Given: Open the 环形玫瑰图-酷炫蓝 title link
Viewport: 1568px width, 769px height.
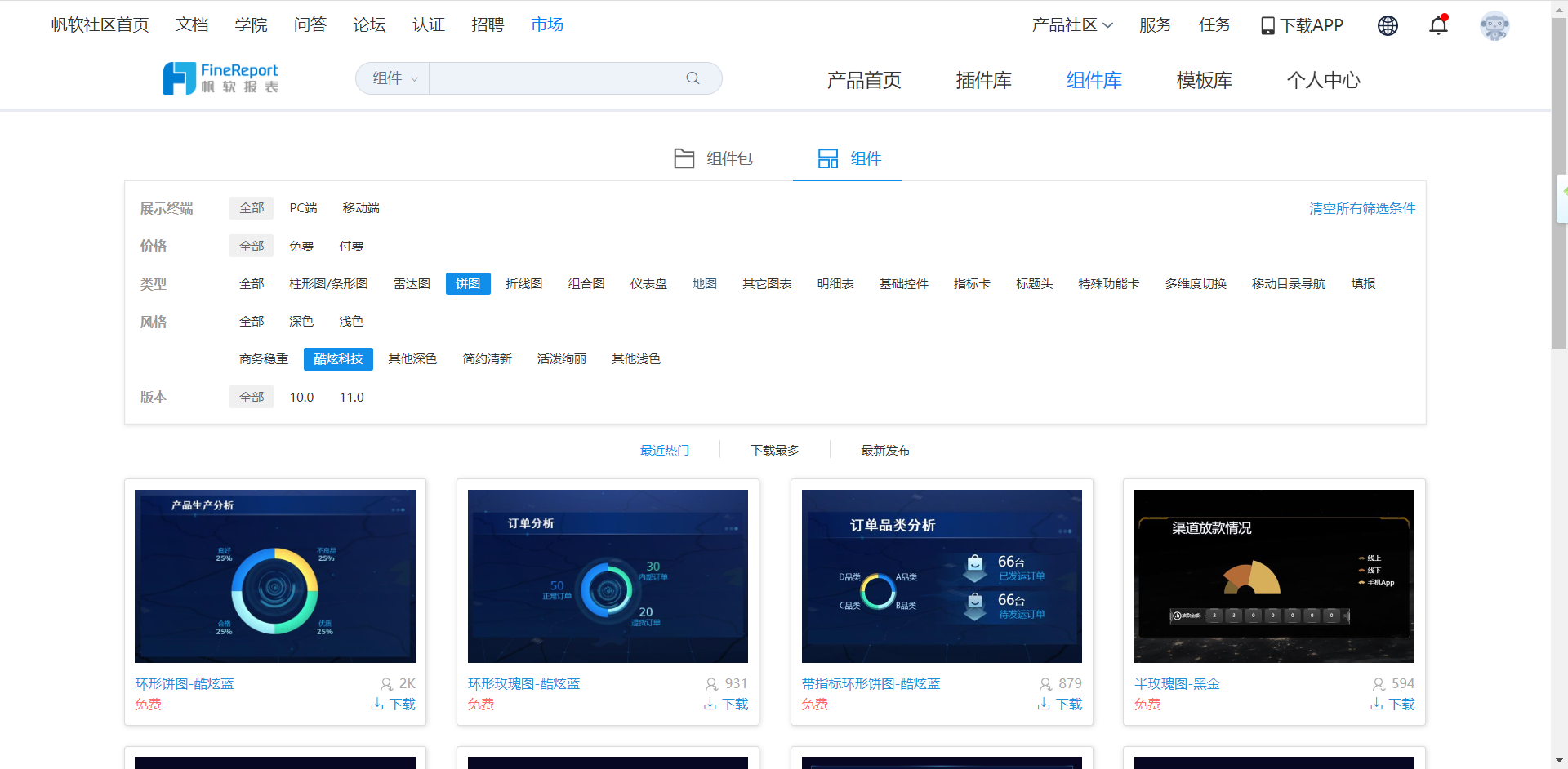Looking at the screenshot, I should [x=523, y=683].
